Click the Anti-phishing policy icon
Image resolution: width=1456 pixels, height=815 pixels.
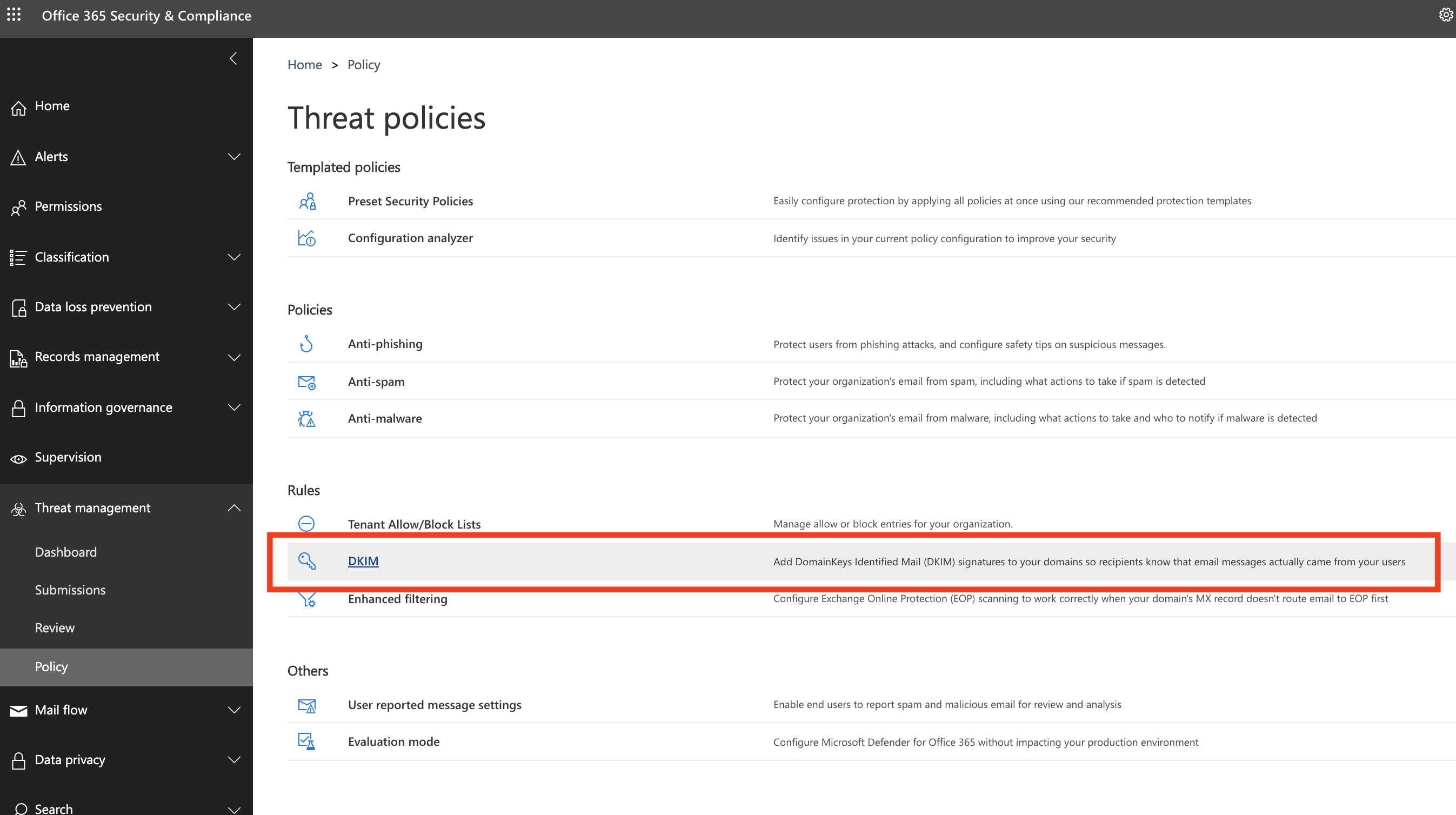[308, 343]
